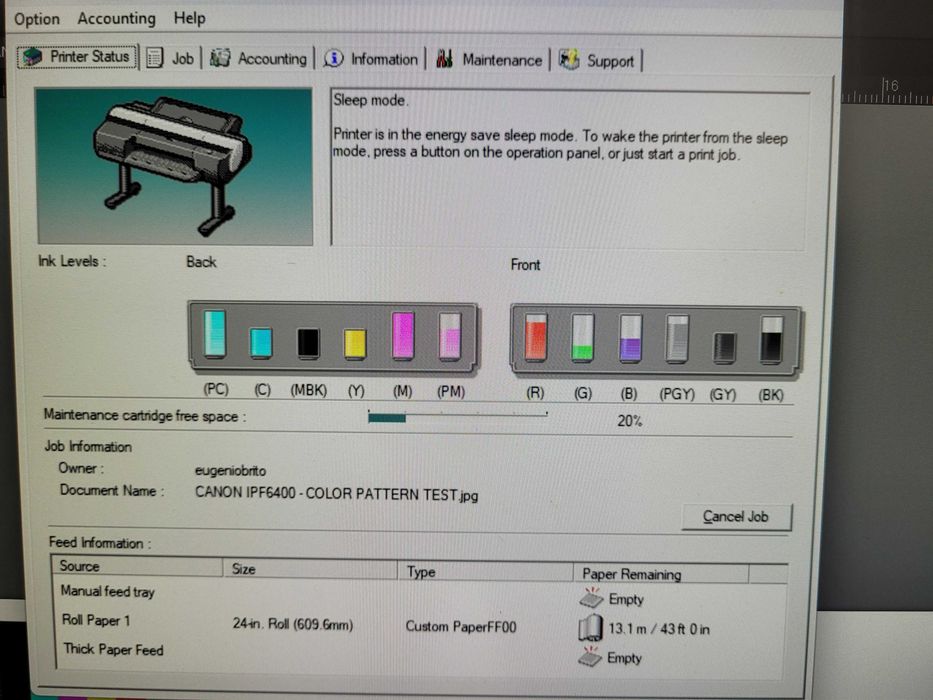Select the GY gray ink tank
This screenshot has width=933, height=700.
coord(724,348)
